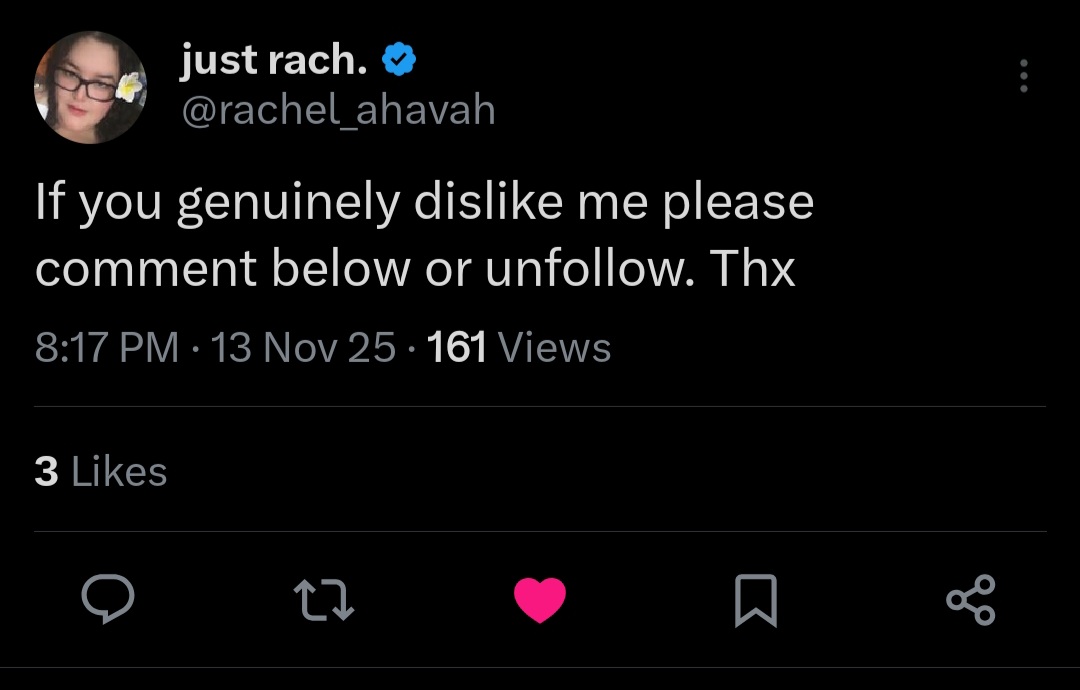The image size is (1080, 690).
Task: Click the blue verified checkmark badge
Action: [400, 62]
